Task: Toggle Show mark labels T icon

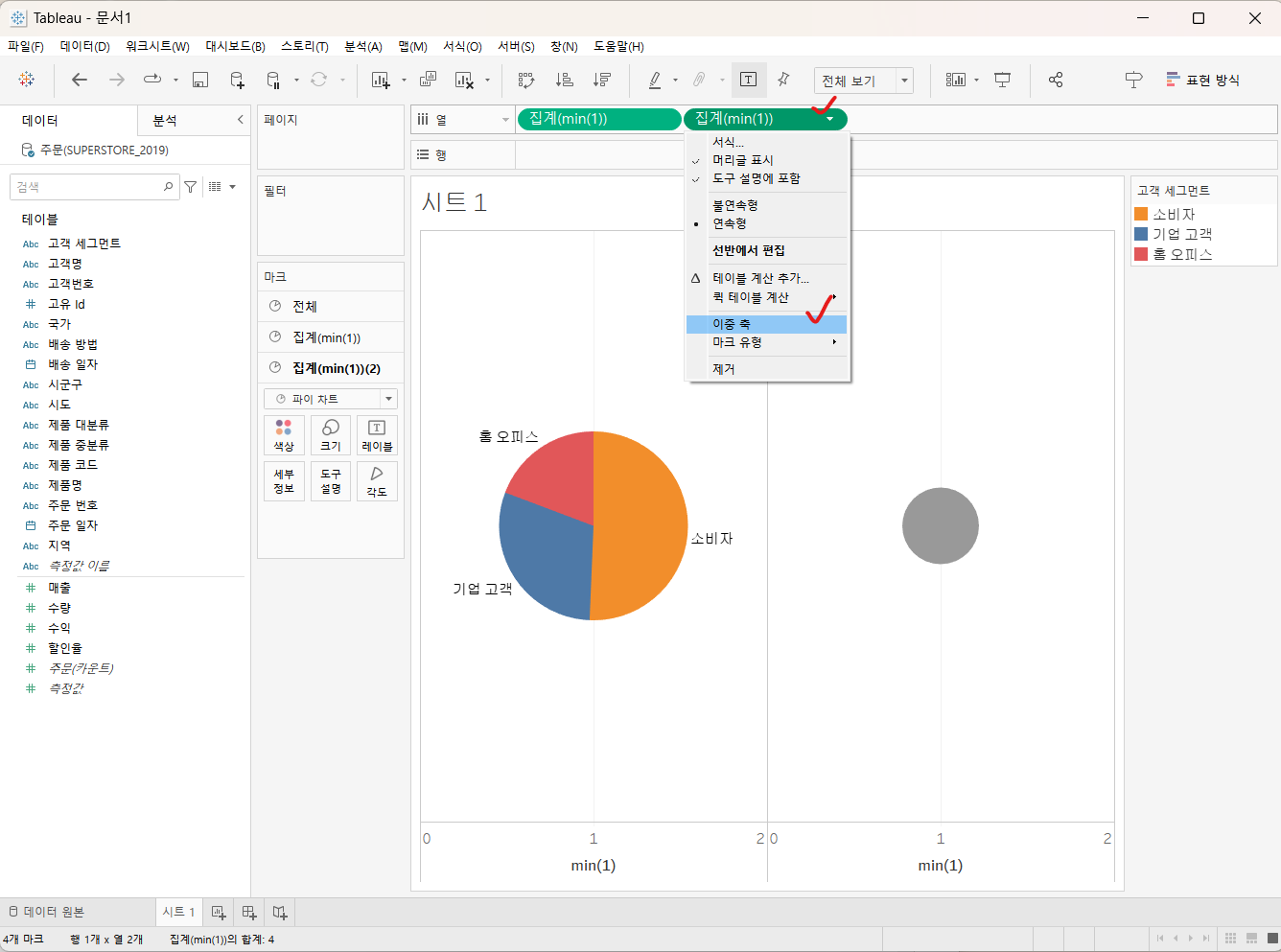Action: click(749, 80)
